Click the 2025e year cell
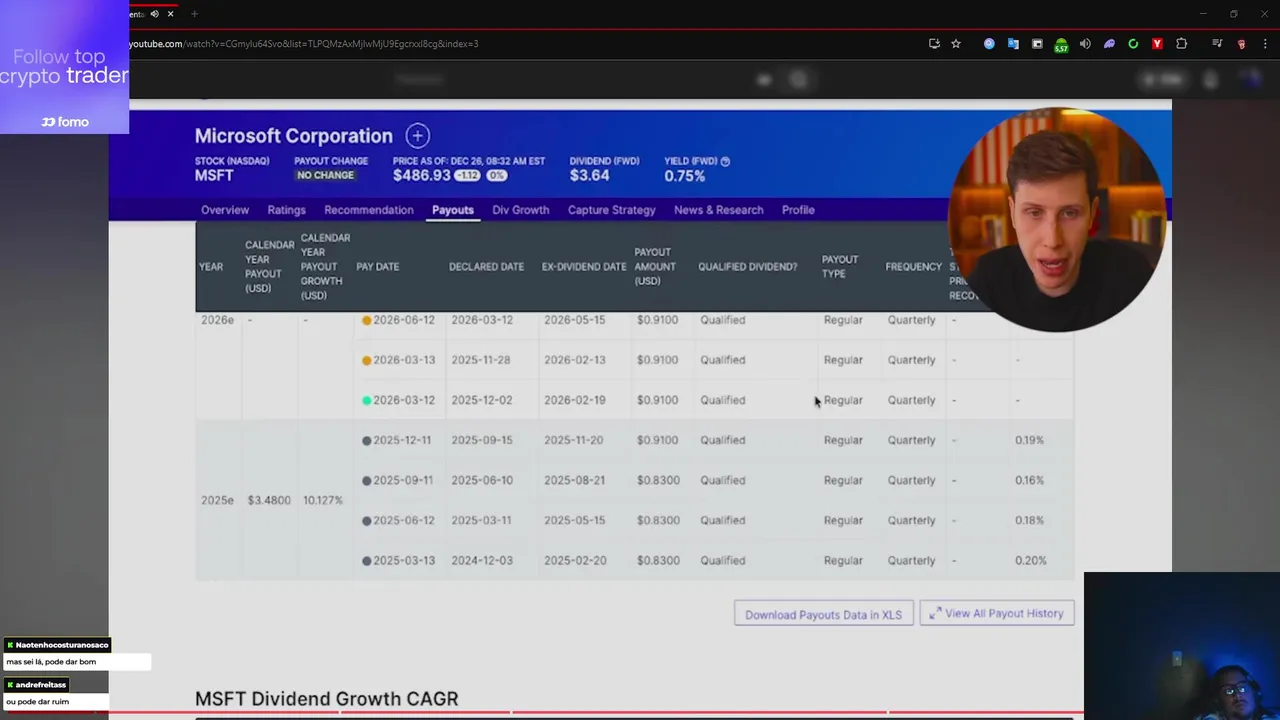 (x=217, y=500)
